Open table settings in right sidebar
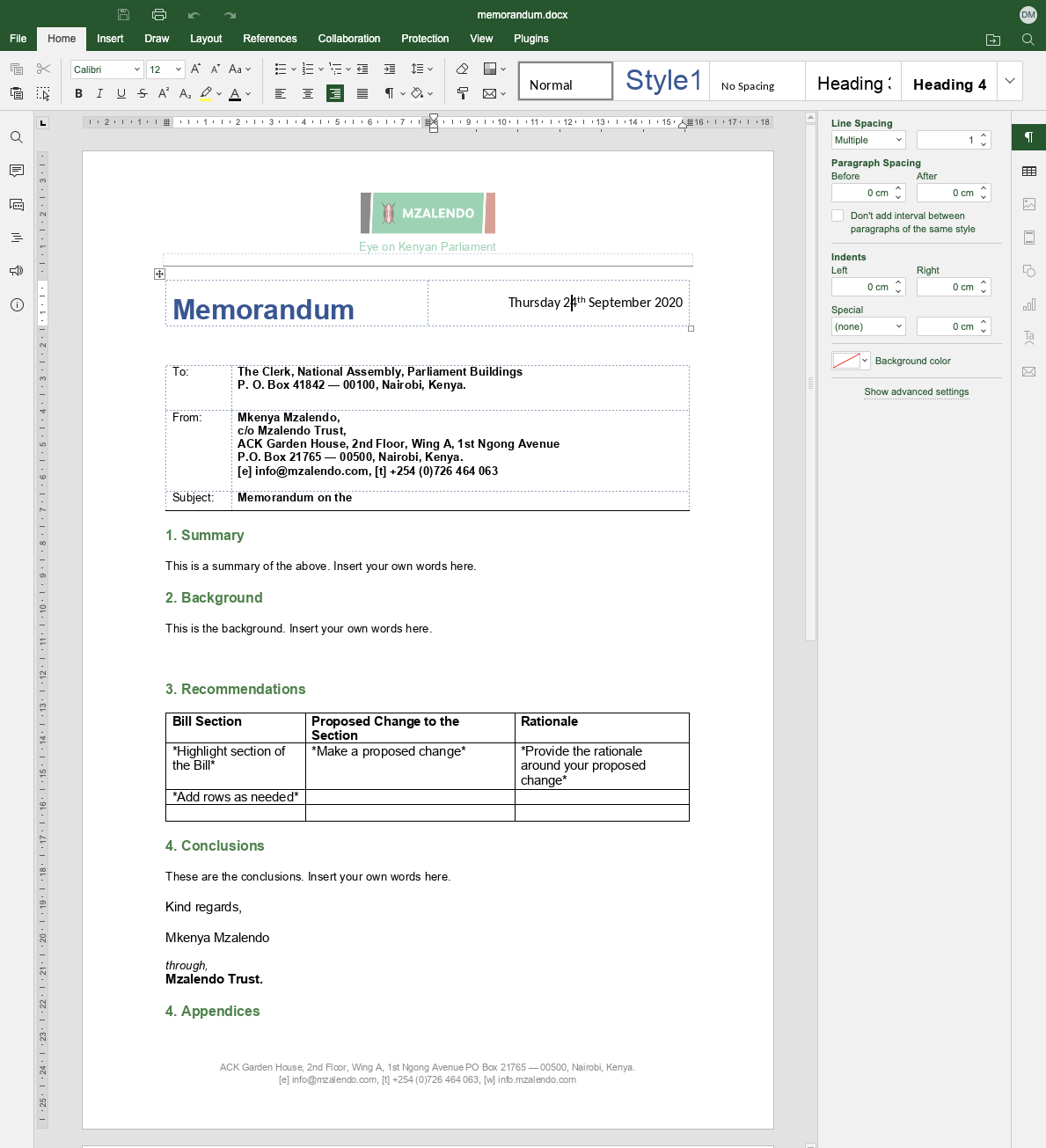 pos(1028,172)
